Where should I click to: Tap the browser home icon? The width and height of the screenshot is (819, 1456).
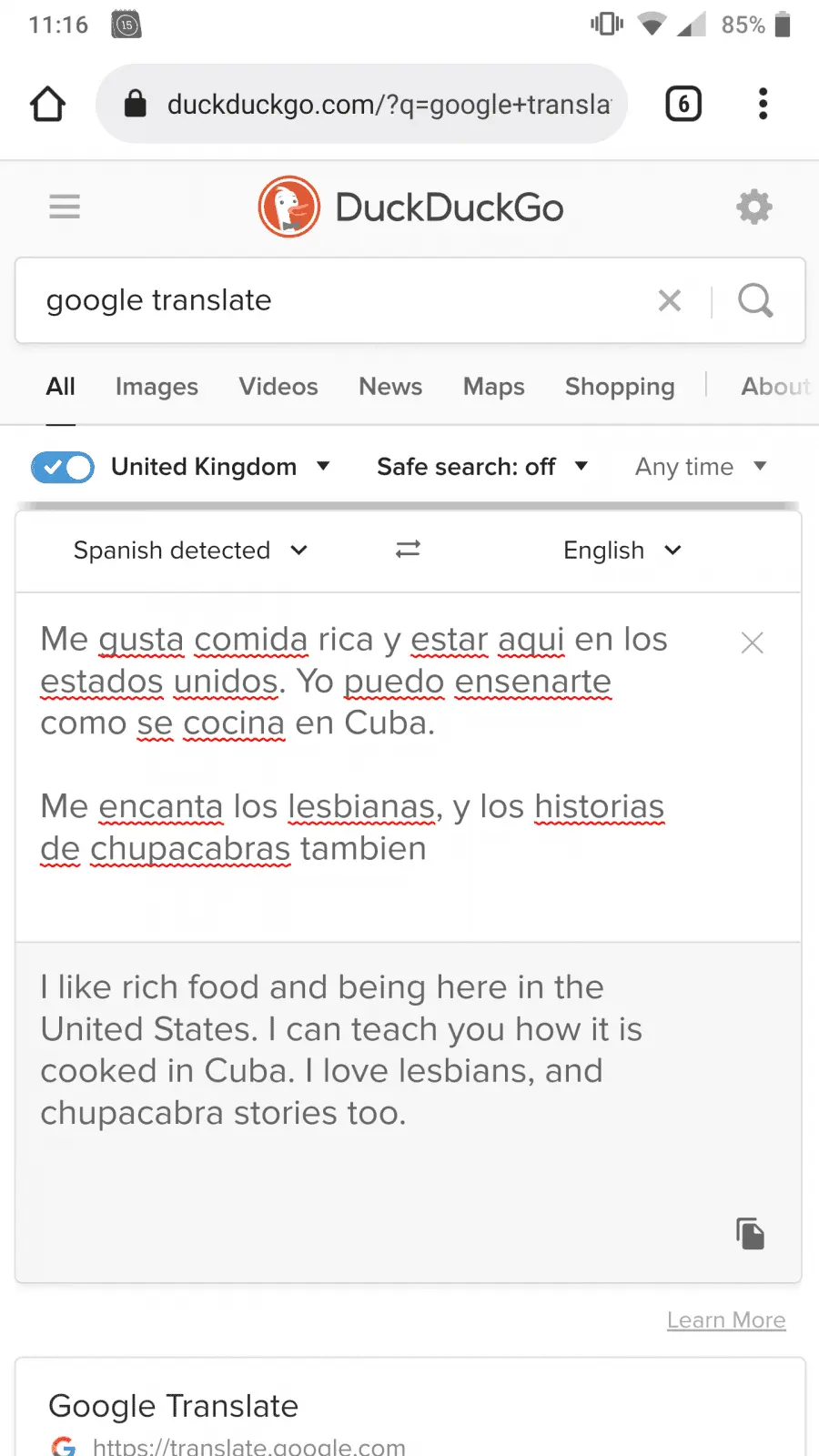[x=47, y=104]
